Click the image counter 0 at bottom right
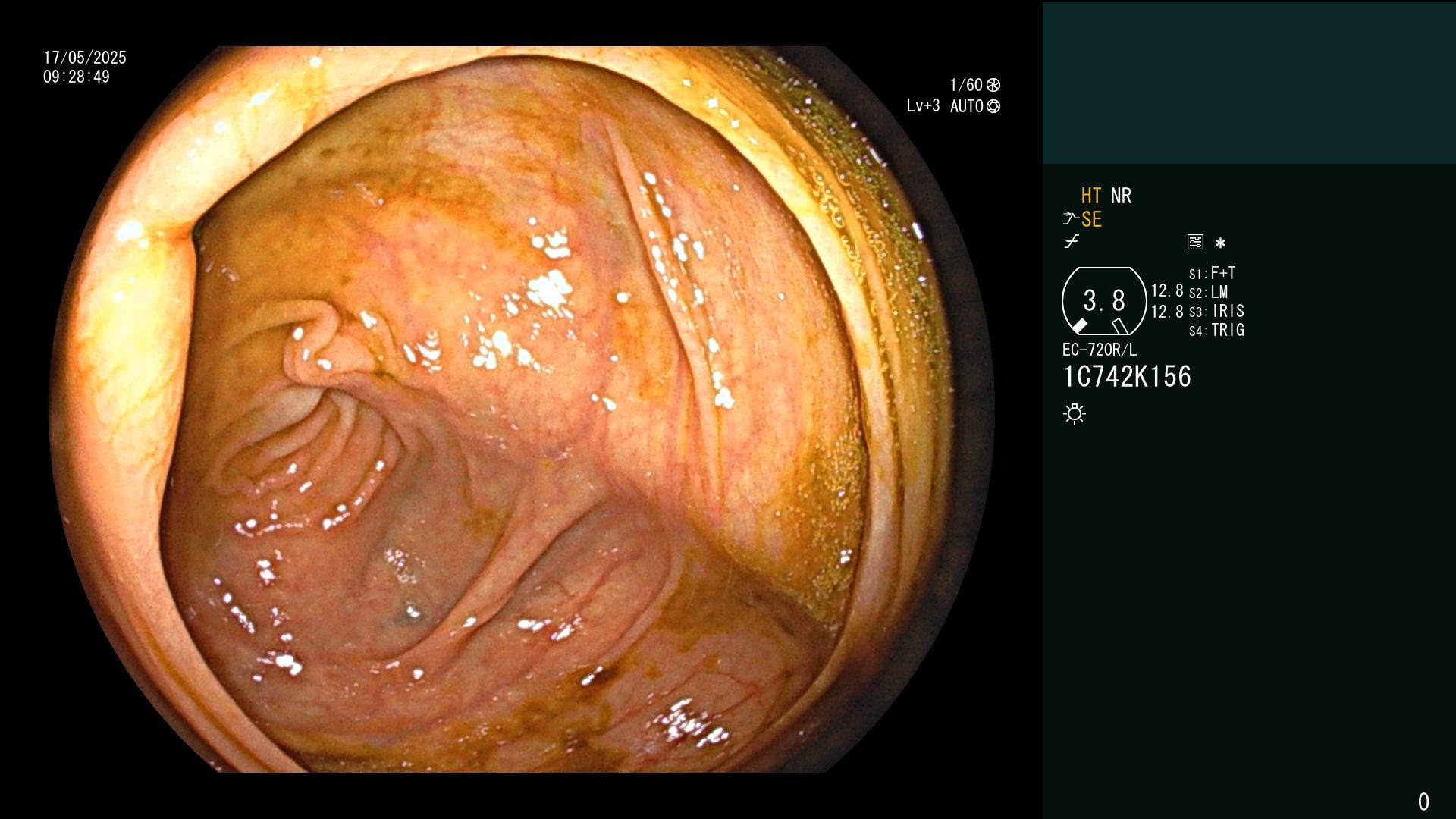This screenshot has height=819, width=1456. (1423, 802)
